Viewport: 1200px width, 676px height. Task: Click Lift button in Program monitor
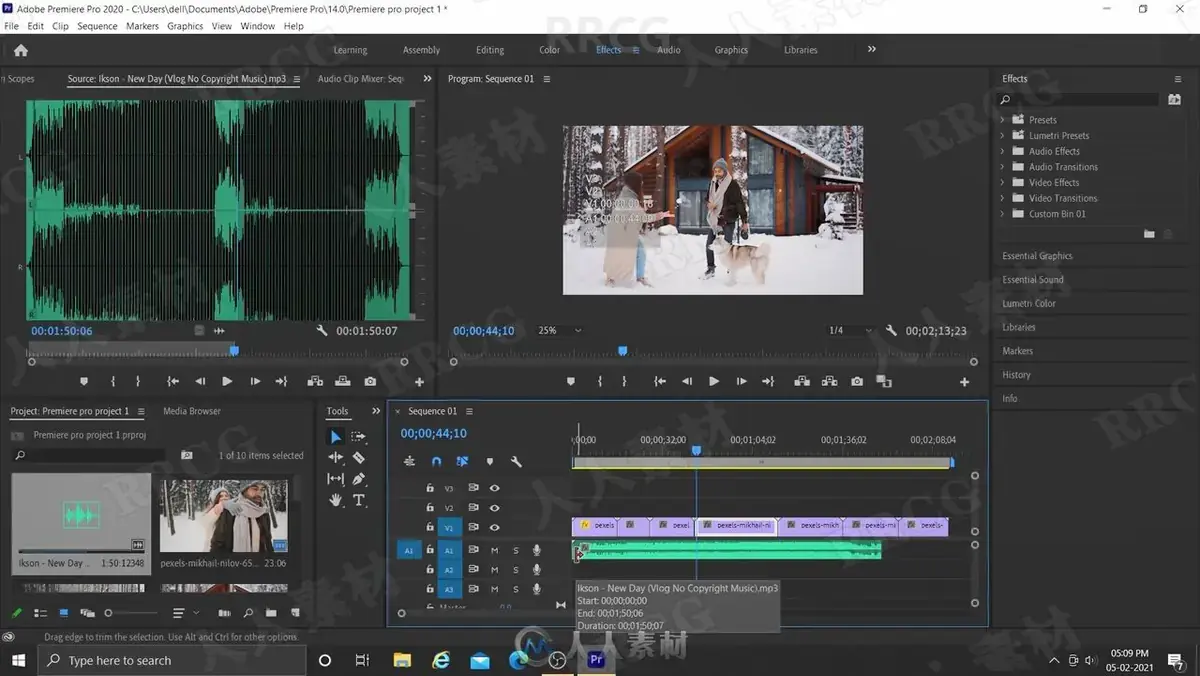coord(801,382)
